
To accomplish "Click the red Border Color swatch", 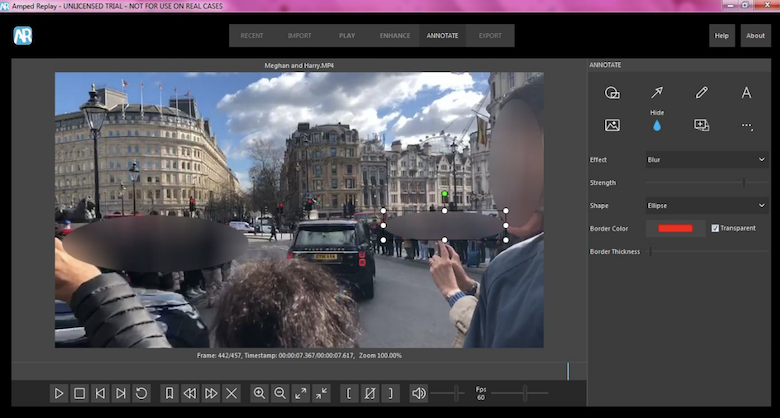I will click(x=676, y=228).
